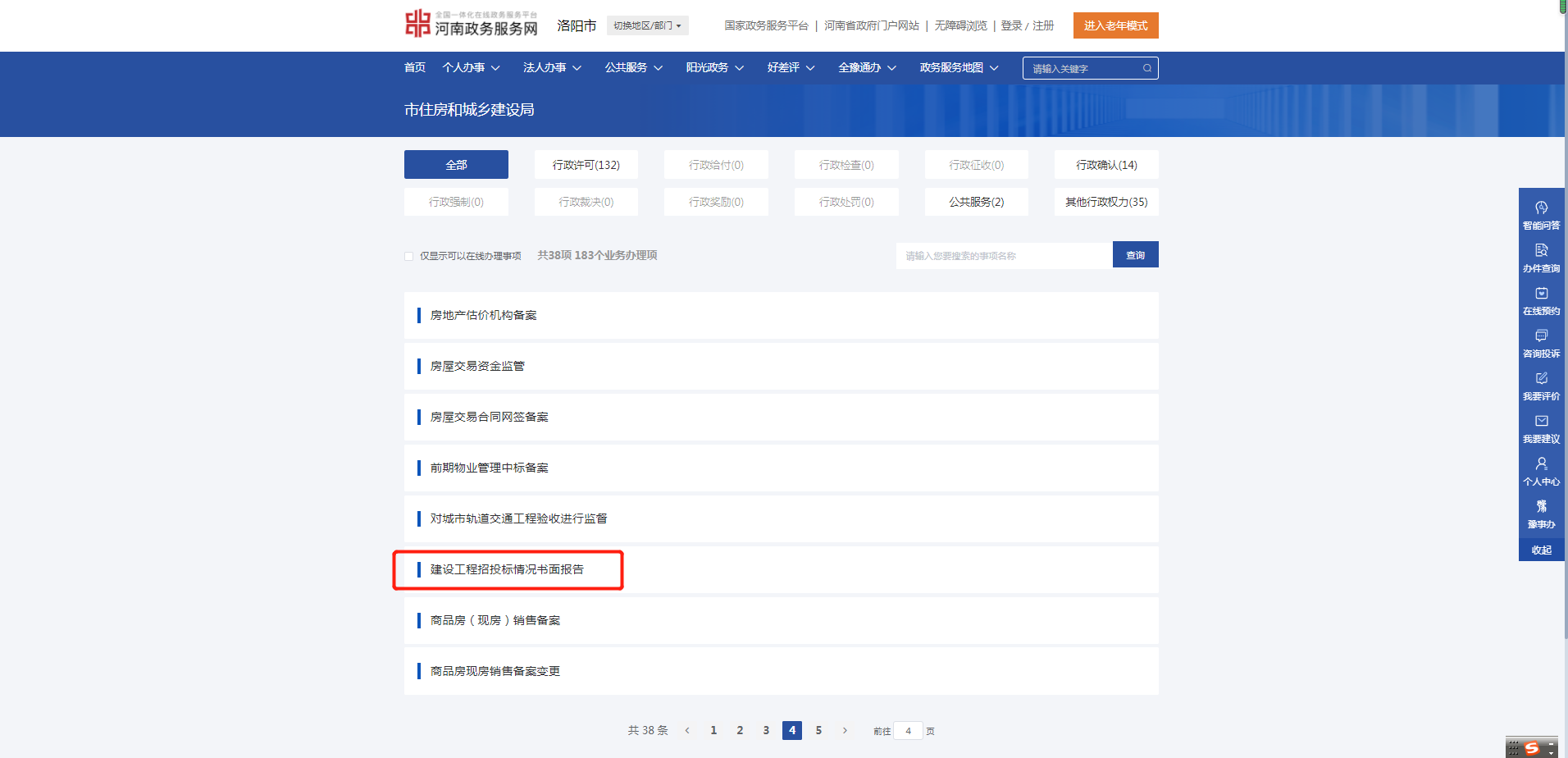Collapse the sidebar with 收起 button
Image resolution: width=1568 pixels, height=758 pixels.
(x=1541, y=550)
